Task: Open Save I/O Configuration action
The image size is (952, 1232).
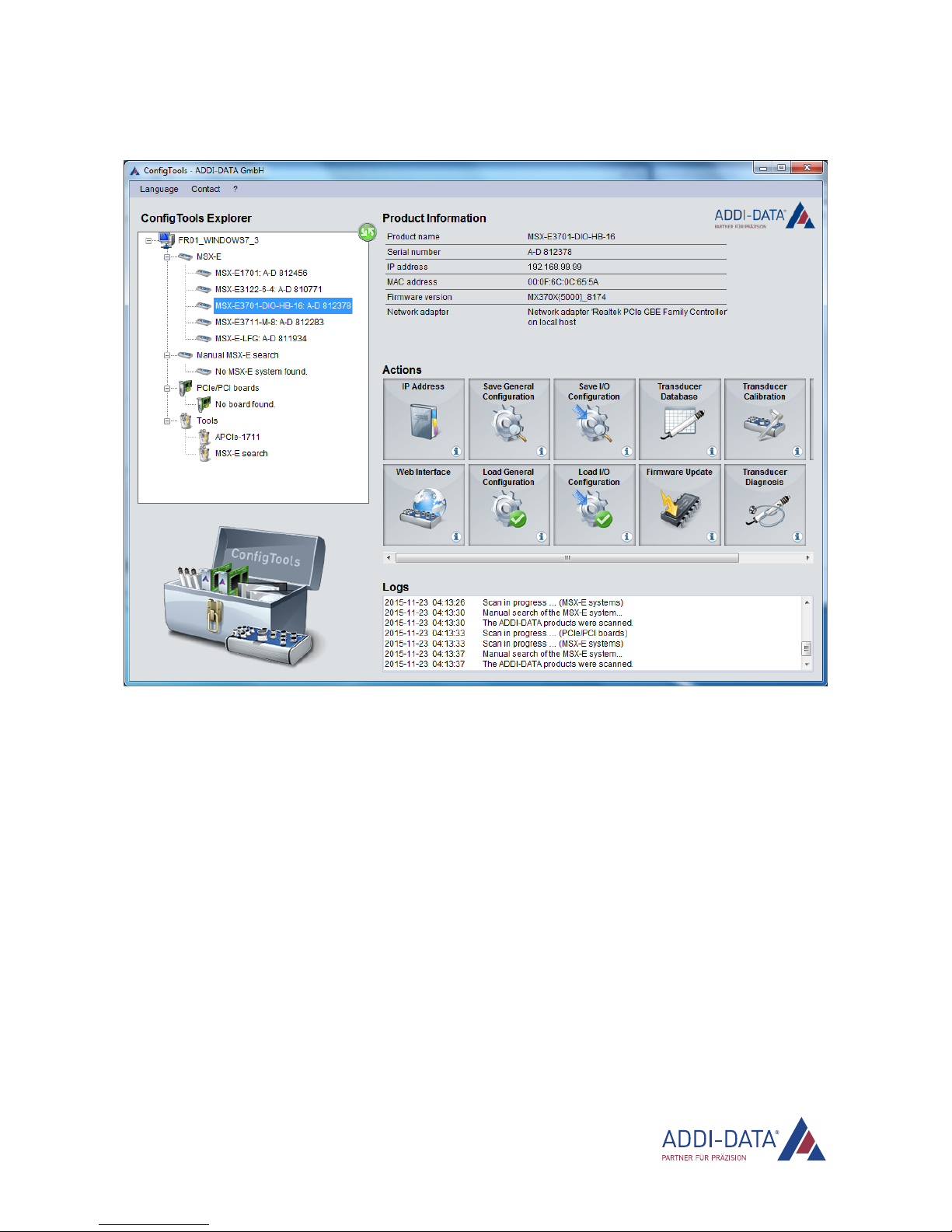Action: click(595, 419)
